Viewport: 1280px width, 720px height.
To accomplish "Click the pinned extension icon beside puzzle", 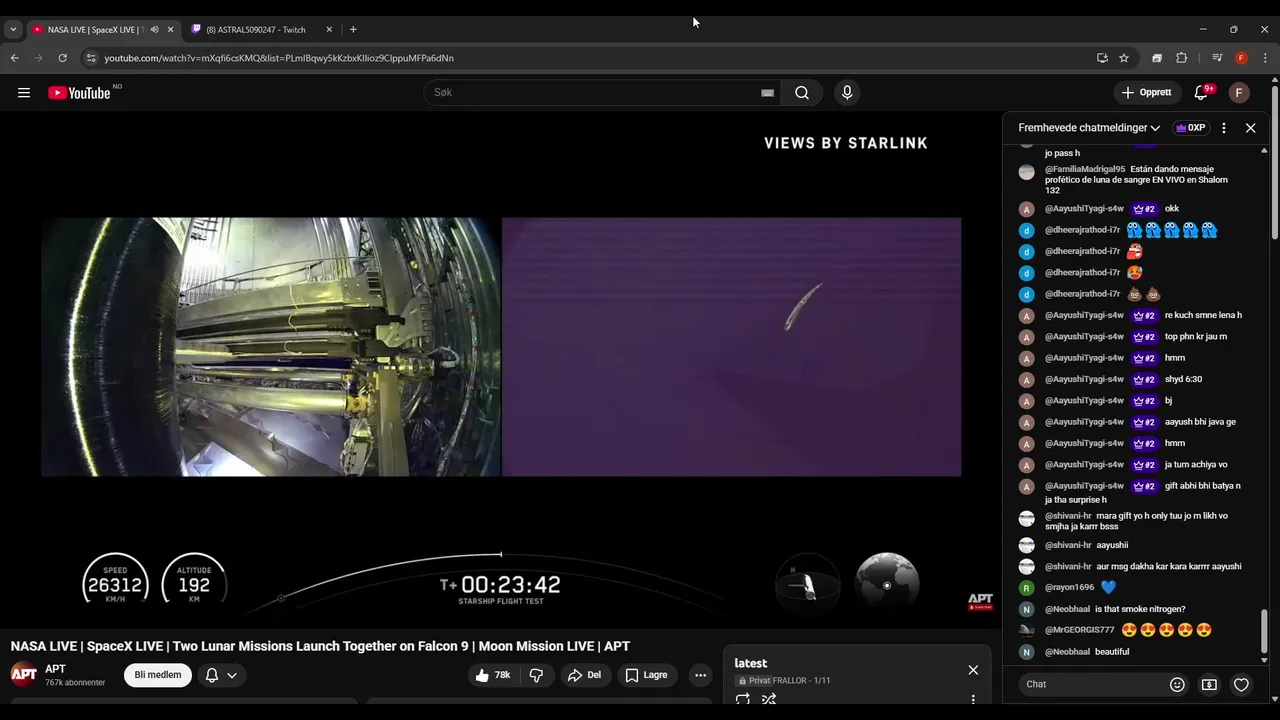I will coord(1157,58).
